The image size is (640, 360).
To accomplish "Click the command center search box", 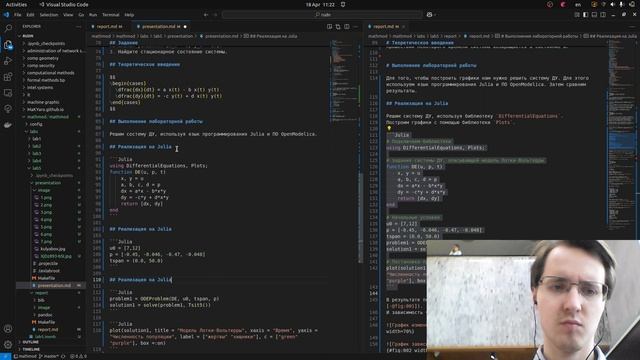I will [x=322, y=15].
